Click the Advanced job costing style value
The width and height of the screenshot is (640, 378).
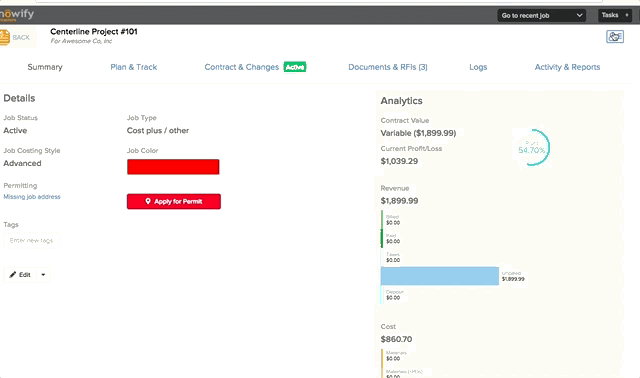[x=22, y=163]
